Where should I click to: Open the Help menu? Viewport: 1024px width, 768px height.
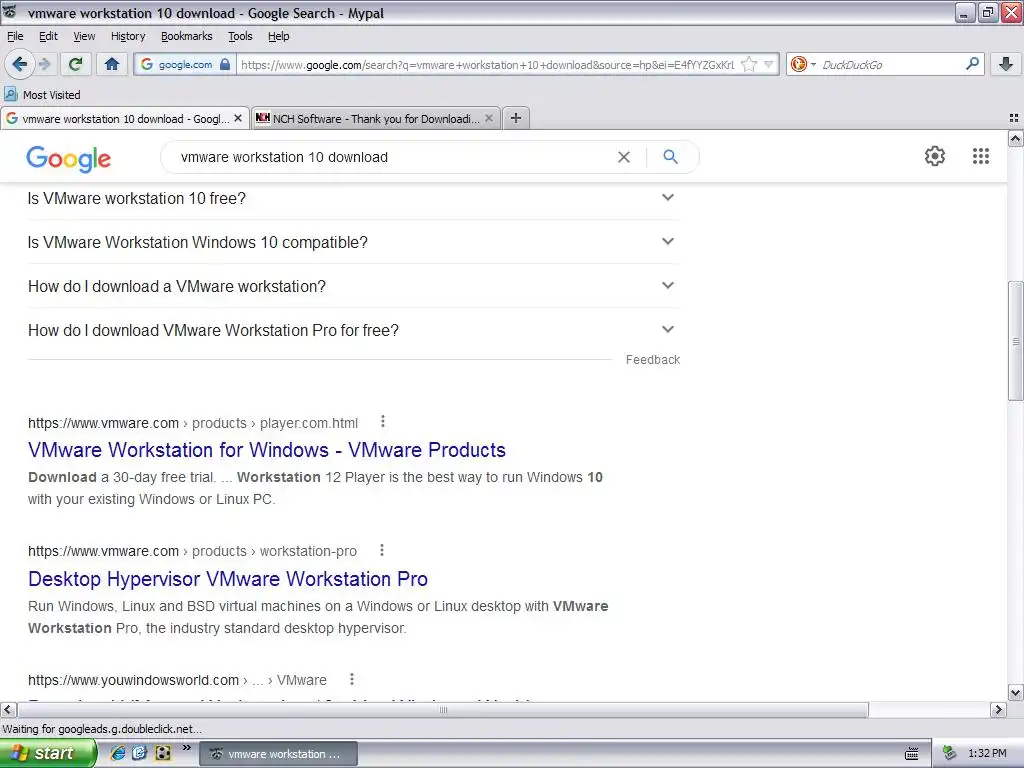[x=279, y=36]
